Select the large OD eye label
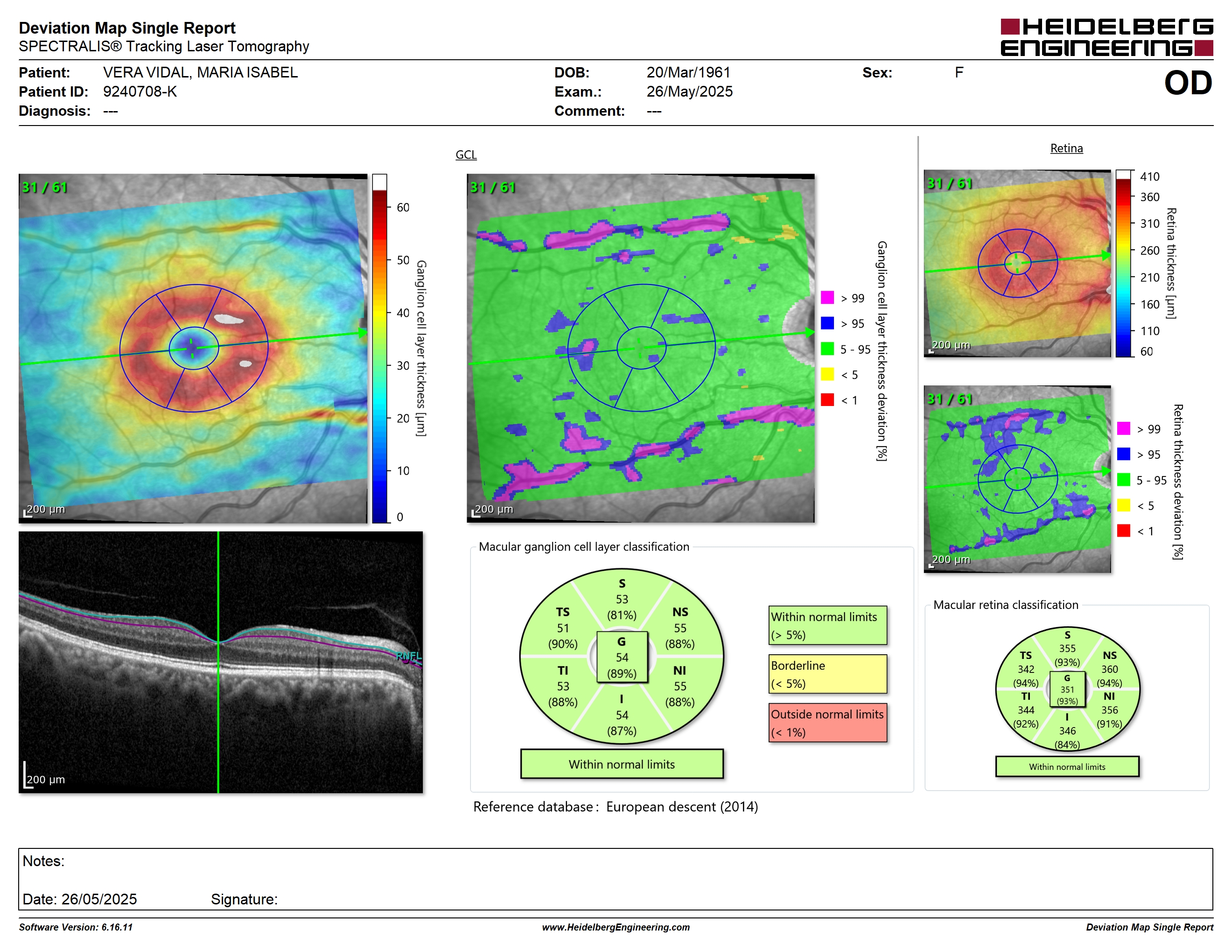Viewport: 1232px width, 952px height. [x=1188, y=84]
